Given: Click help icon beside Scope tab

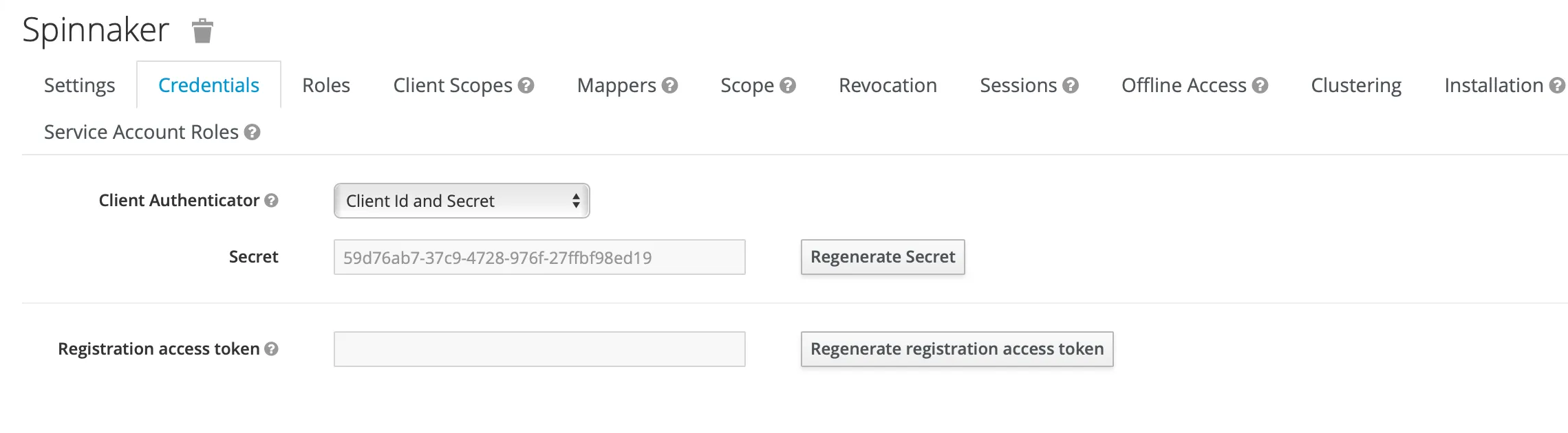Looking at the screenshot, I should coord(788,85).
